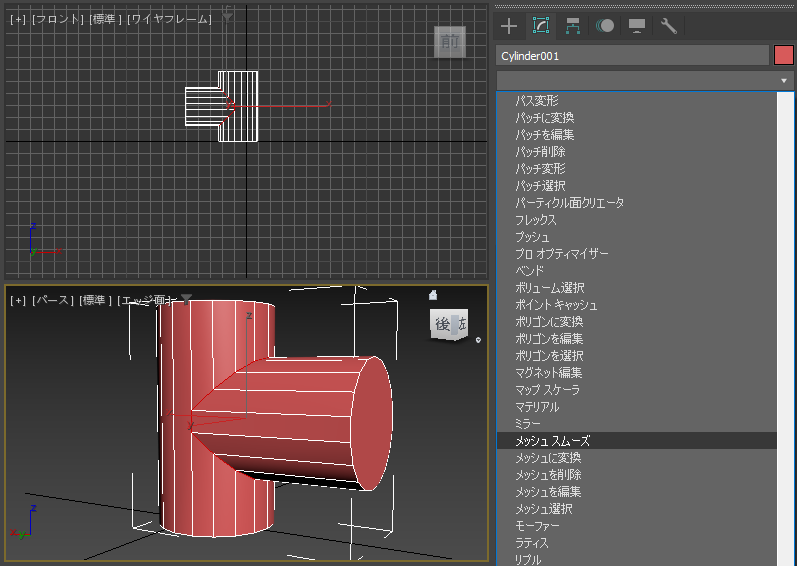Select マップ スケーラ modifier
797x566 pixels.
tap(636, 390)
